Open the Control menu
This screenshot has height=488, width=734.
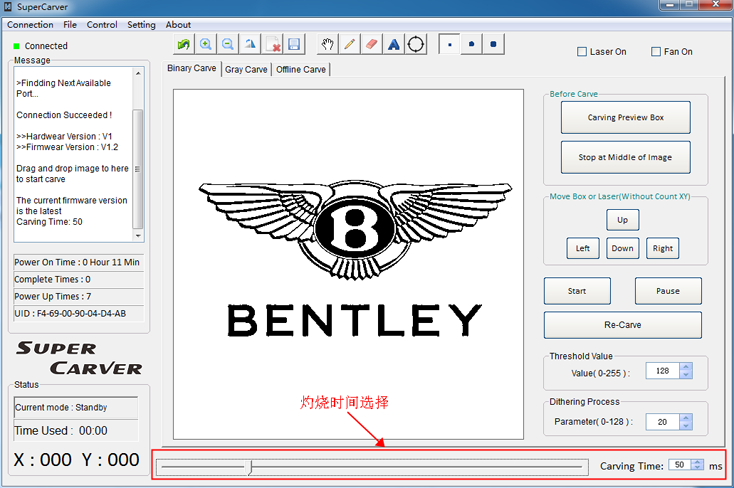tap(102, 25)
